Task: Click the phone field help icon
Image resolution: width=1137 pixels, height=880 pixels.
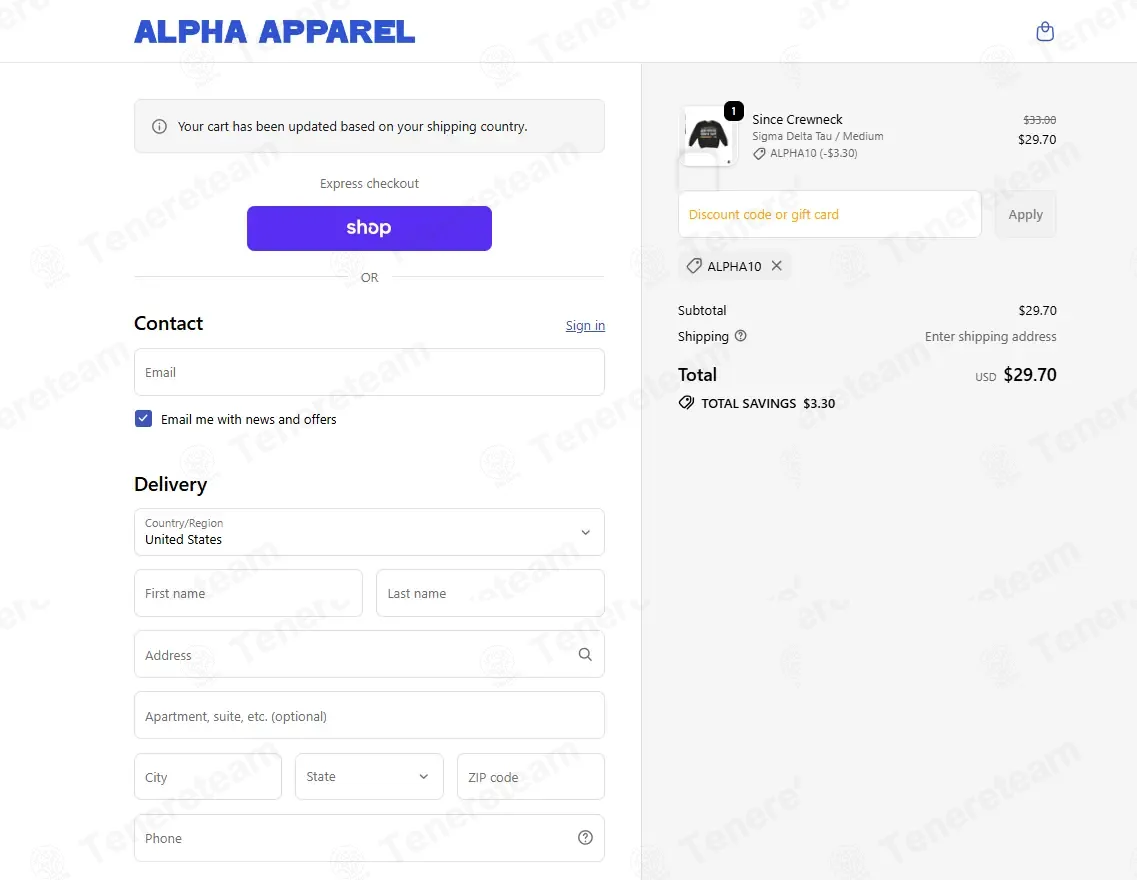Action: [585, 838]
